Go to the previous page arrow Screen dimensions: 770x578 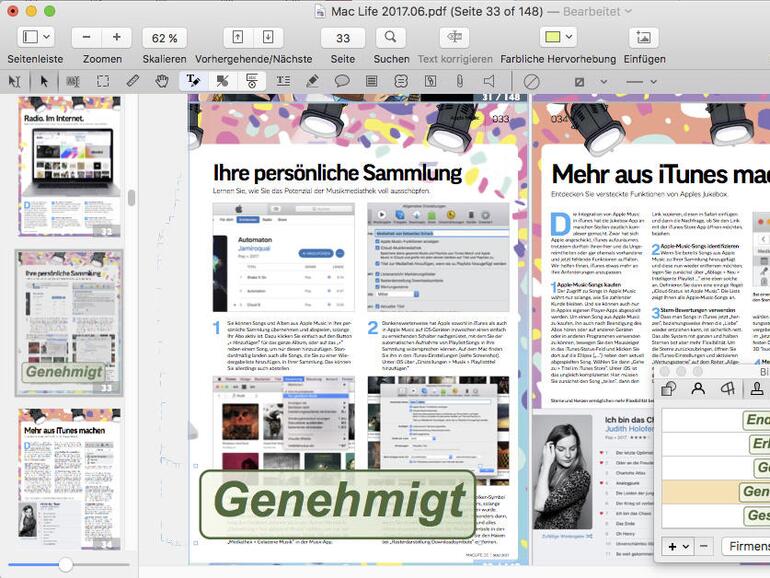[238, 37]
